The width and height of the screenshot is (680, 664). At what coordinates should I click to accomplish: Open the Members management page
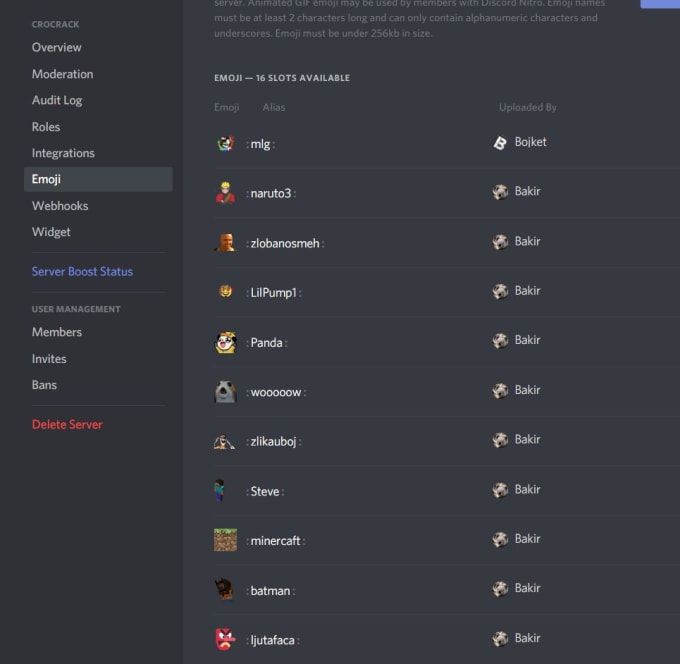tap(57, 332)
